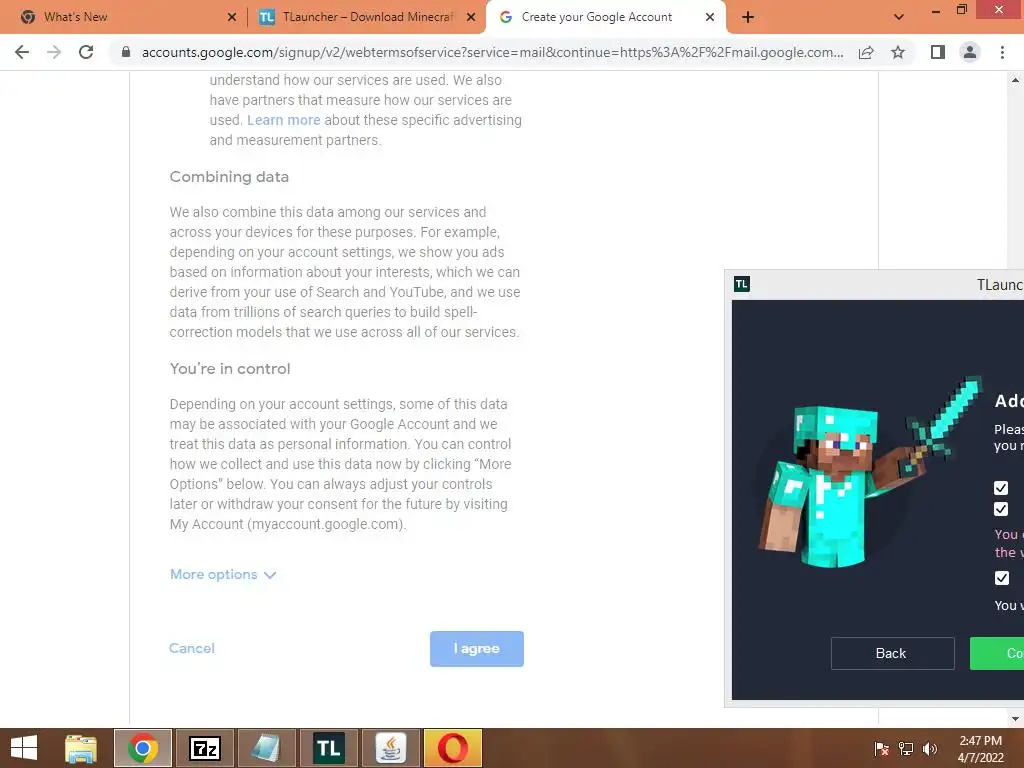The image size is (1024, 768).
Task: Click the page scrollbar up arrow
Action: (1015, 81)
